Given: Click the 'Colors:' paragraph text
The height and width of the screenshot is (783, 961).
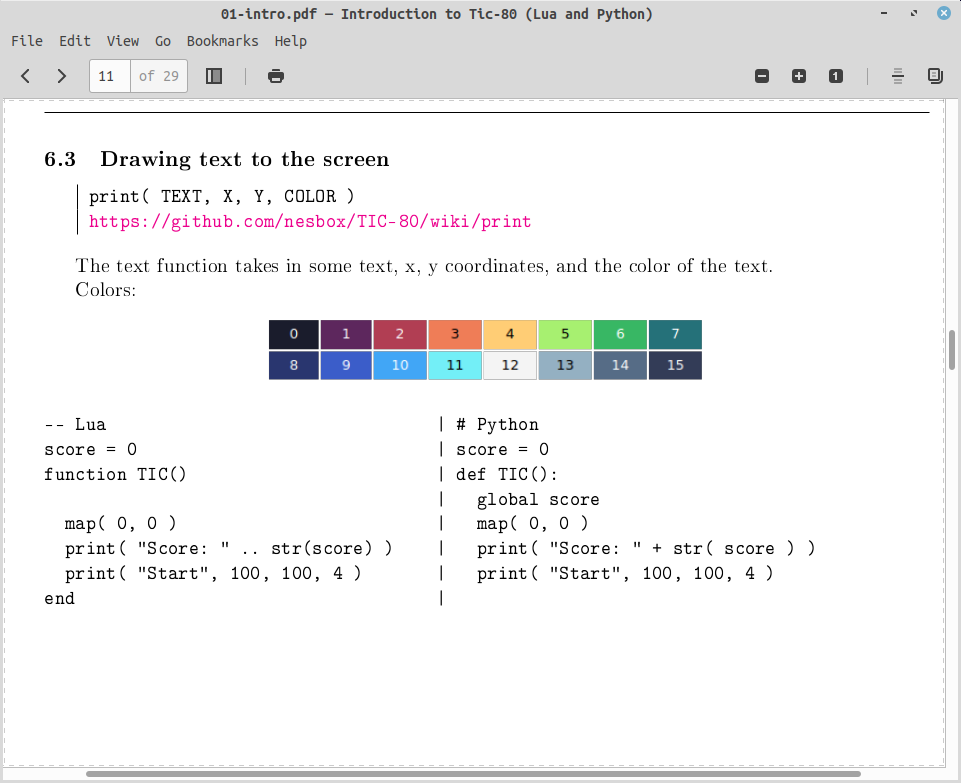Looking at the screenshot, I should (x=106, y=290).
